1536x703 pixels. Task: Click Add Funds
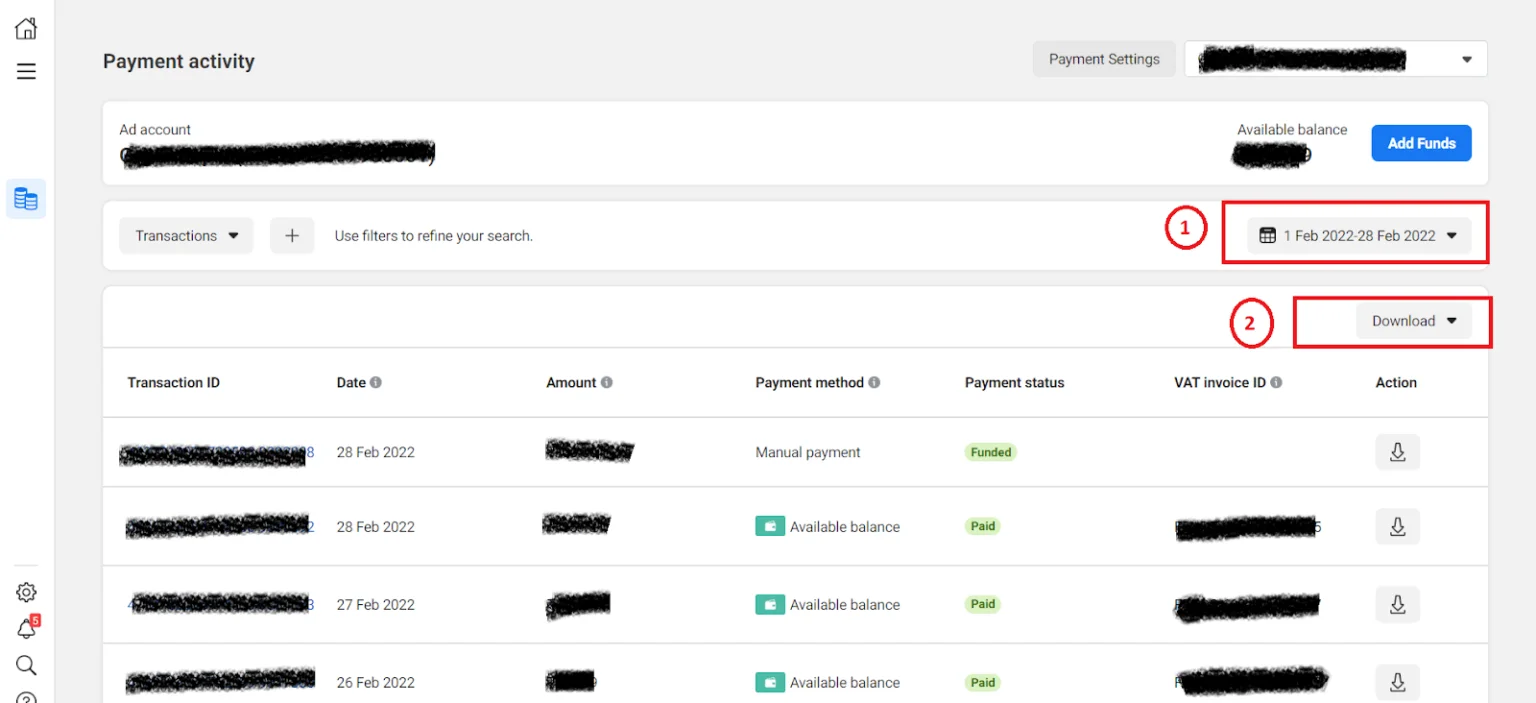tap(1421, 142)
